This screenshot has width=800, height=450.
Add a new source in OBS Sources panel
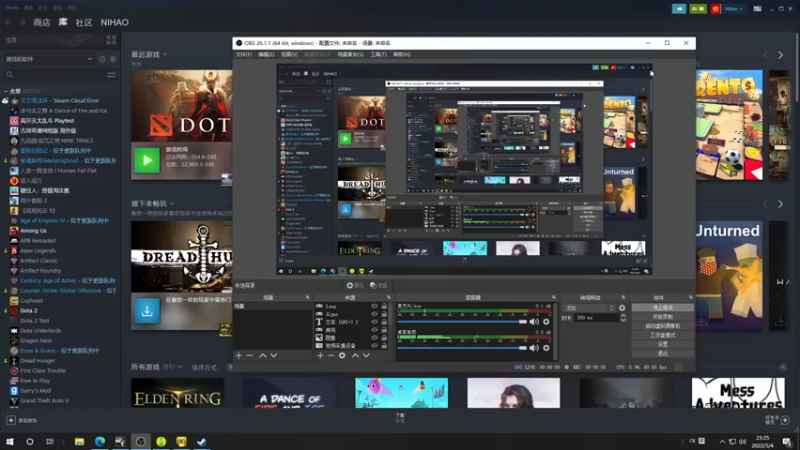tap(320, 355)
